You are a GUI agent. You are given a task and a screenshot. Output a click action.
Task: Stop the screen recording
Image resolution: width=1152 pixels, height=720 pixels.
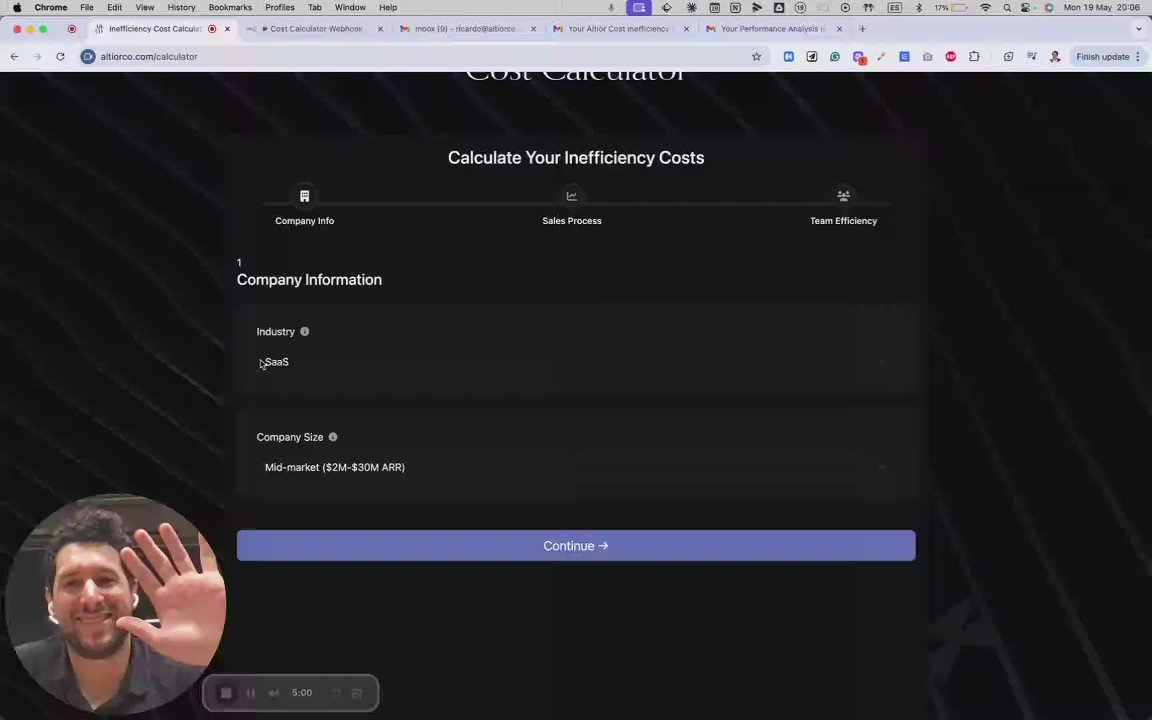pos(226,693)
